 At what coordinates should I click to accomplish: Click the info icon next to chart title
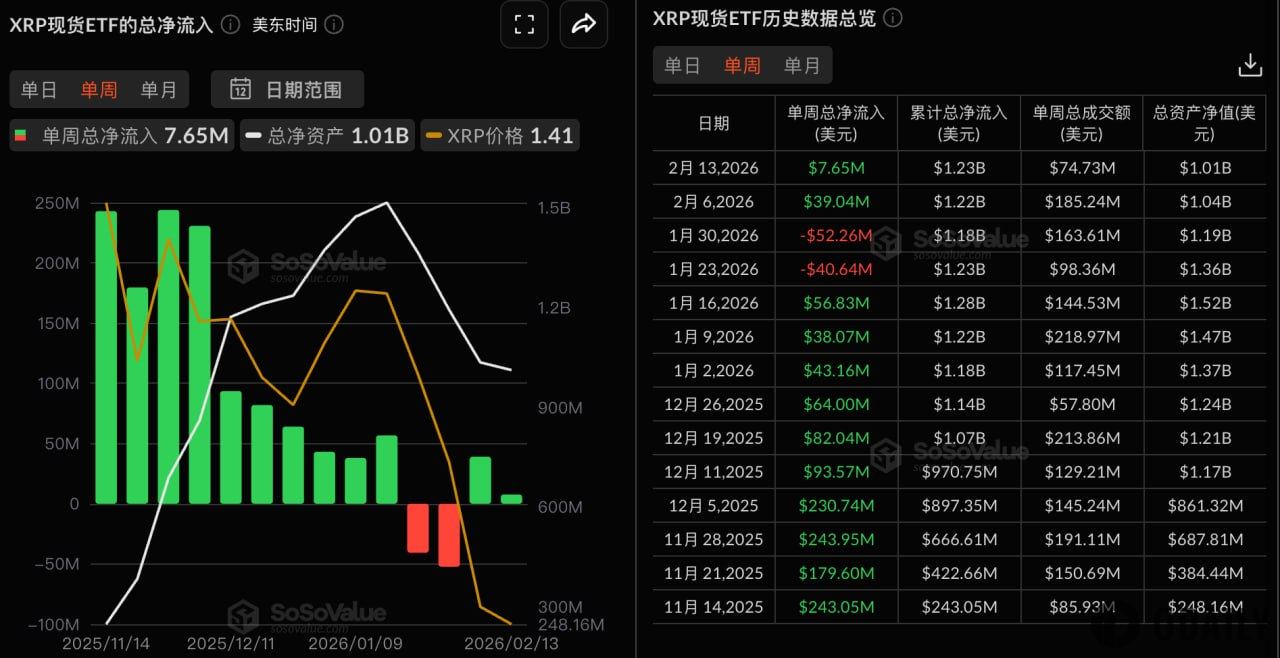coord(230,23)
